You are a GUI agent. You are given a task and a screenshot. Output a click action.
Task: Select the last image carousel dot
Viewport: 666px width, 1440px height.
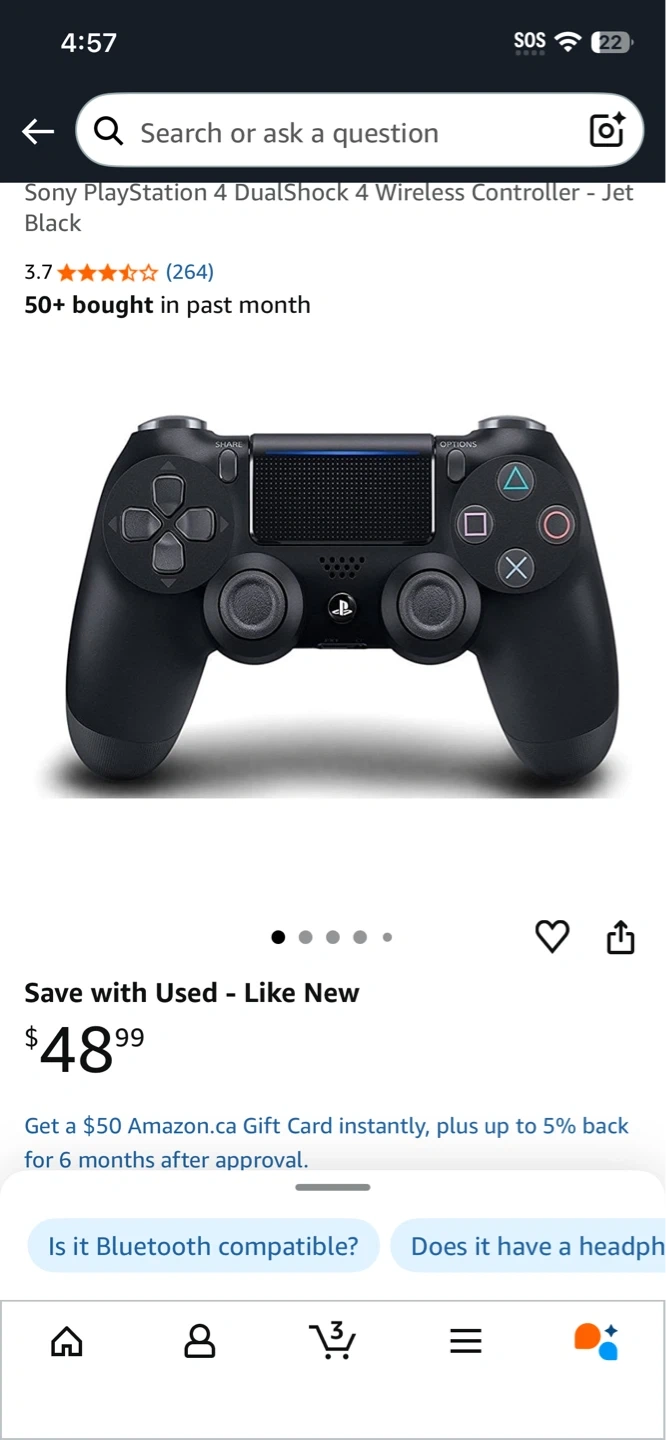coord(387,937)
